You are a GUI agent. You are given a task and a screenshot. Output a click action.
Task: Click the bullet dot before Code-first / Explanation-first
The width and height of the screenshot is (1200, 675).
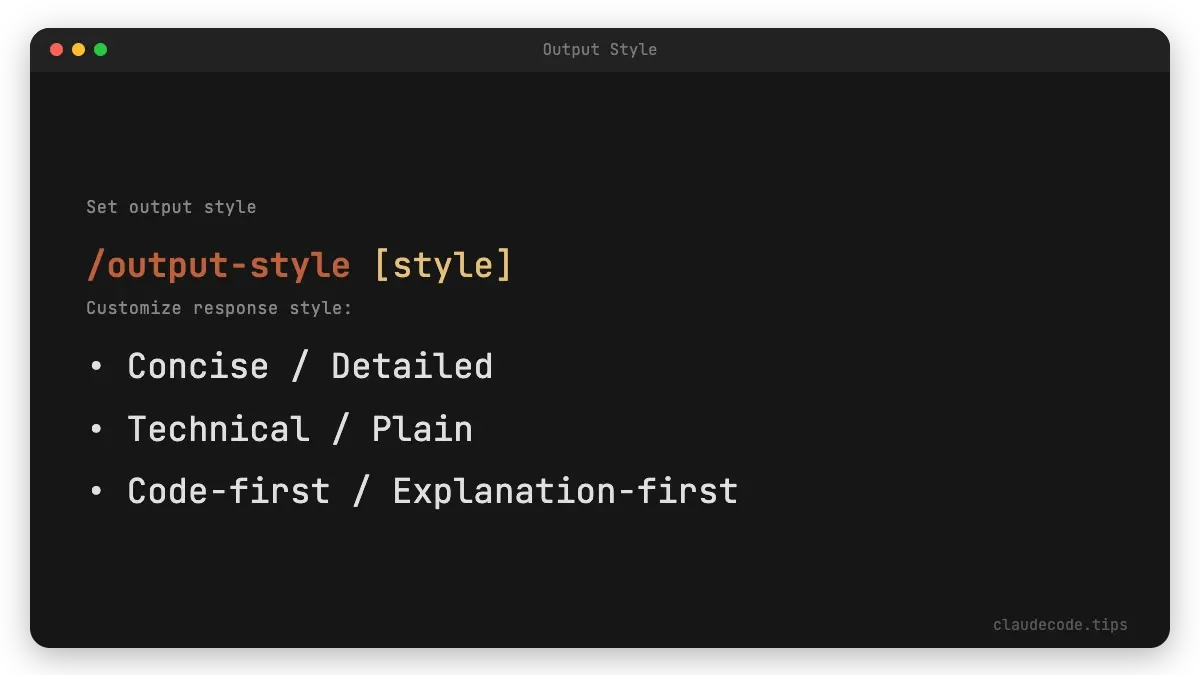[96, 490]
